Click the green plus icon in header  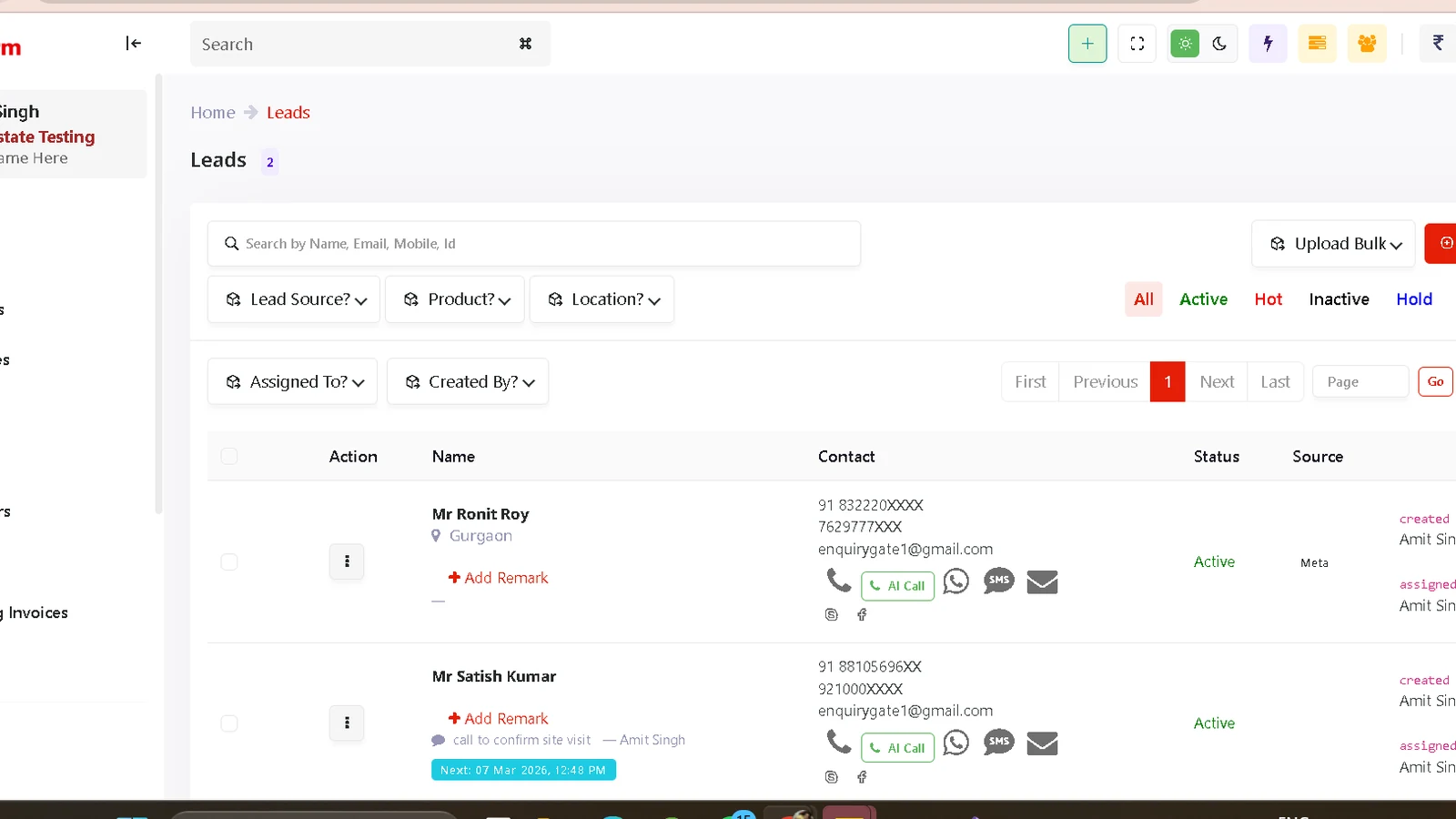(1087, 44)
